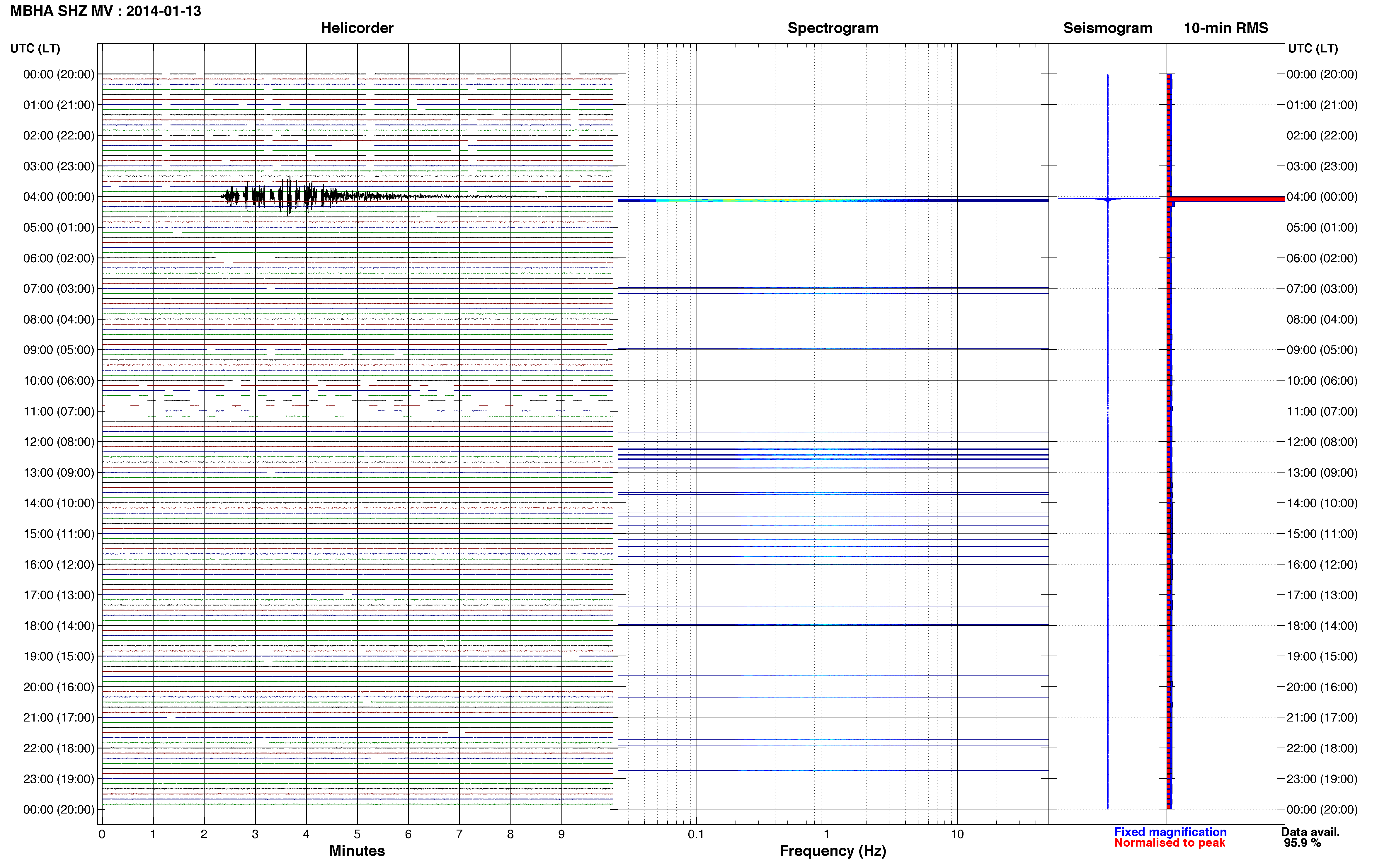Click the left 23:00 (19:00) time label
The image size is (1389, 868).
click(x=59, y=779)
